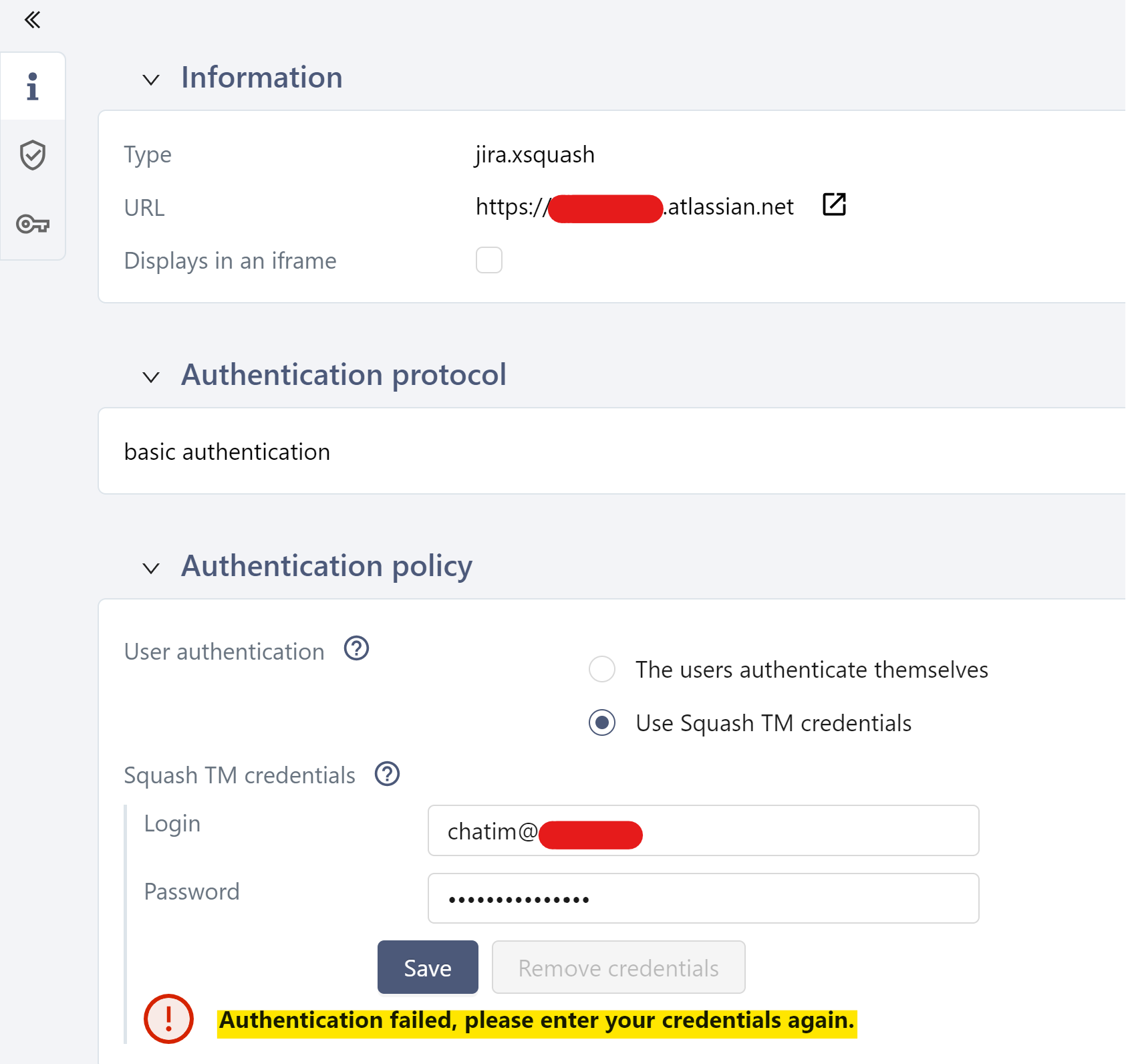Collapse the Information section

[151, 80]
